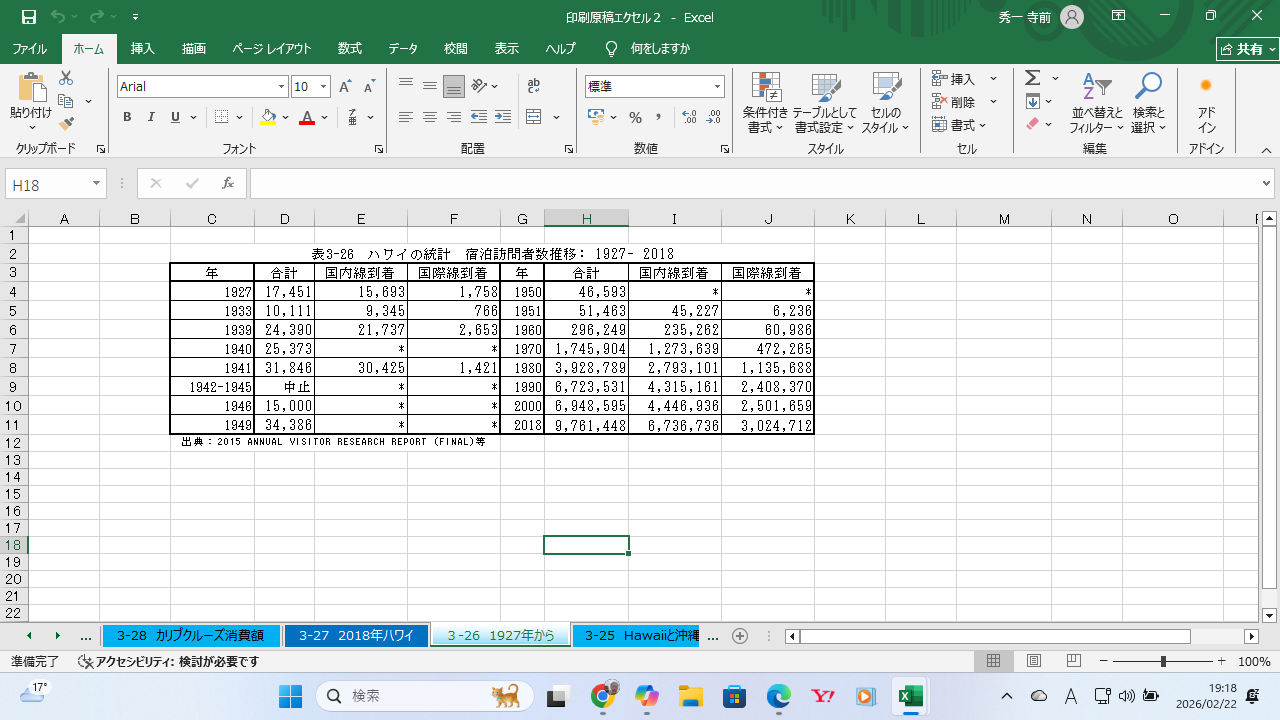Click the yellow fill color swatch
The image size is (1280, 720).
[267, 117]
